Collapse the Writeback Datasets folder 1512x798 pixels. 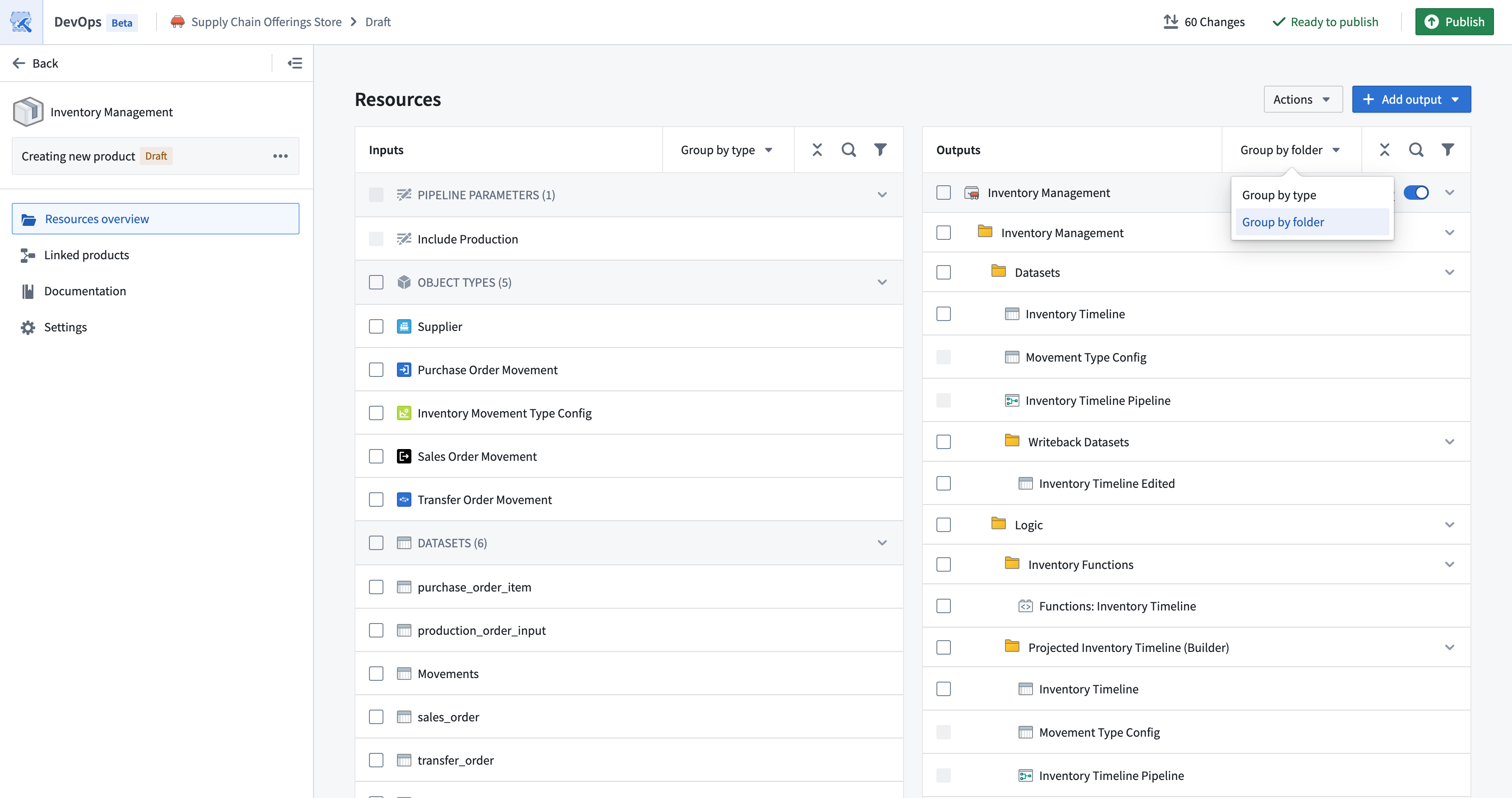click(1450, 442)
